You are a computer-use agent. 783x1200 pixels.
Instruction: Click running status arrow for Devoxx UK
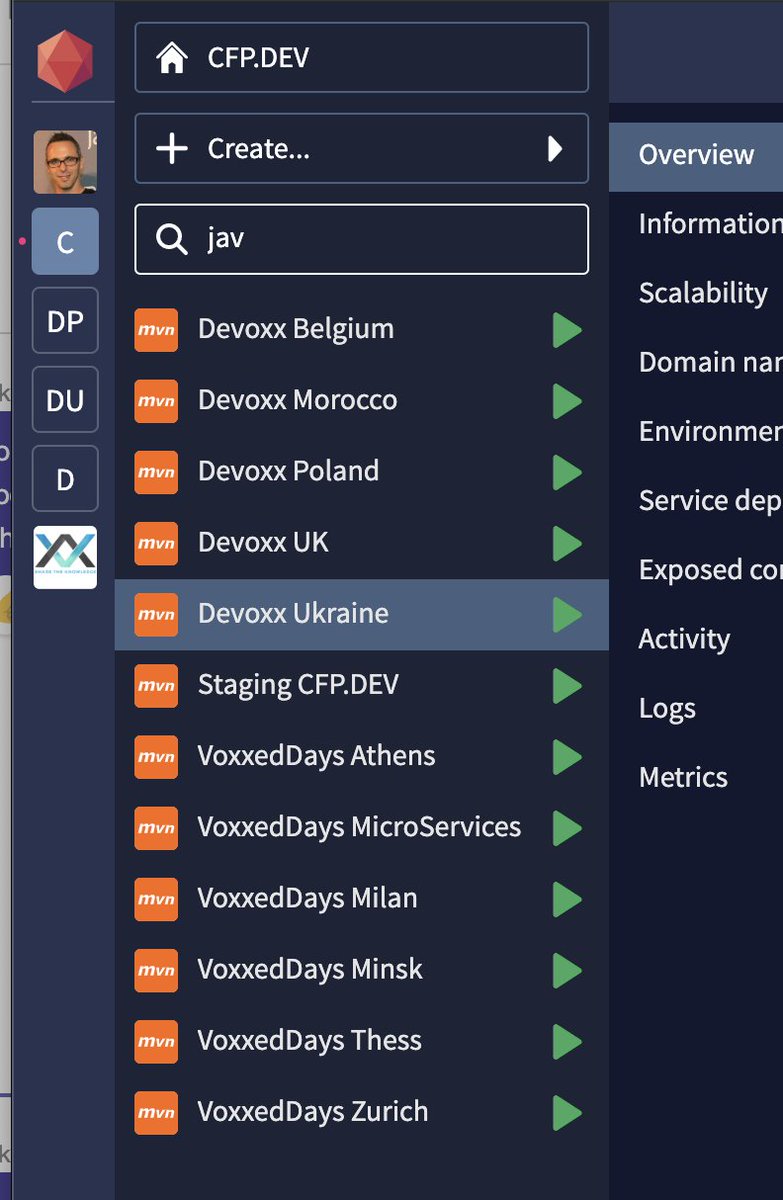pos(567,543)
